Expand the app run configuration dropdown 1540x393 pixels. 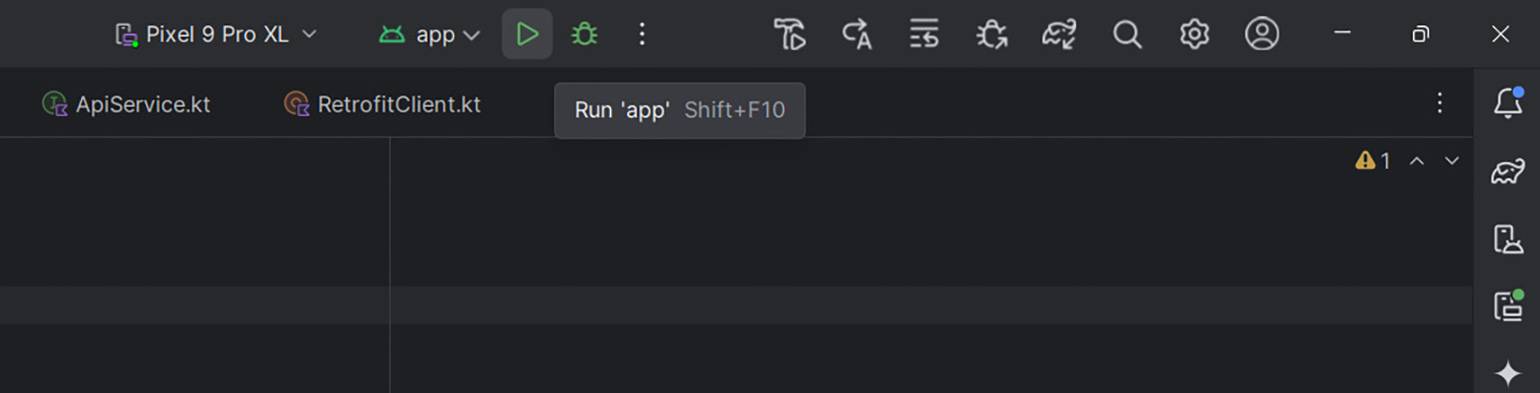[x=430, y=34]
